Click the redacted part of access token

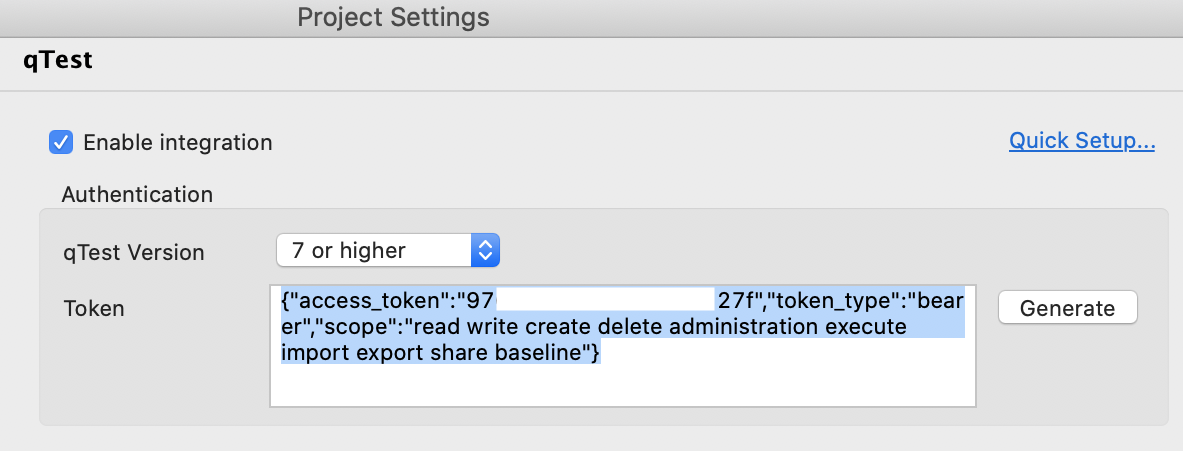point(606,300)
